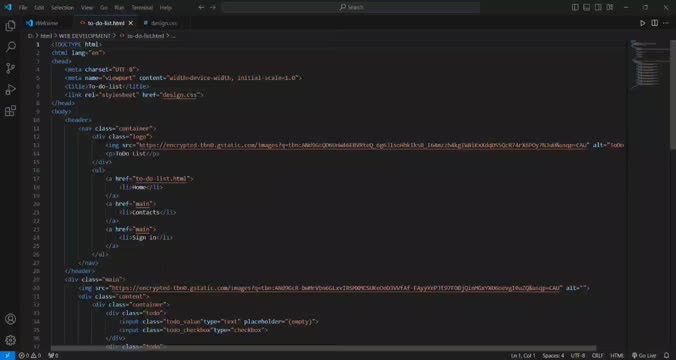Click Go Live in the status bar
The height and width of the screenshot is (360, 676).
tap(644, 356)
